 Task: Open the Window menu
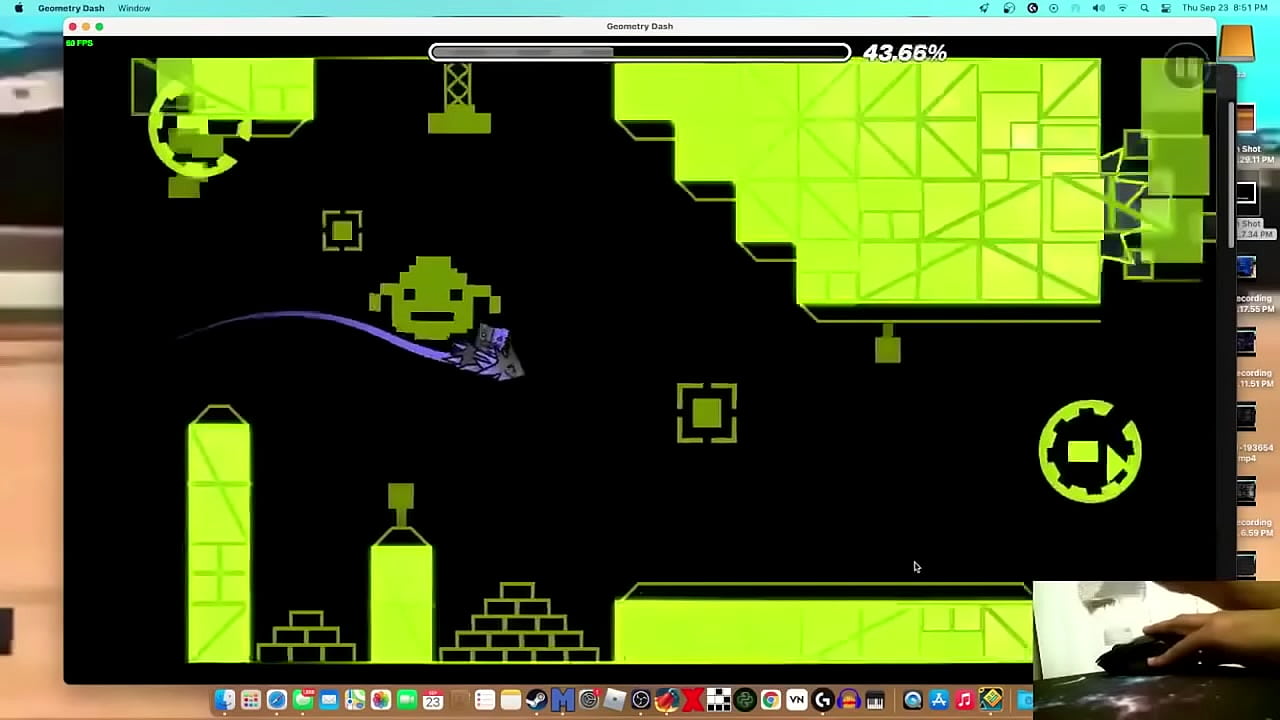click(x=133, y=8)
